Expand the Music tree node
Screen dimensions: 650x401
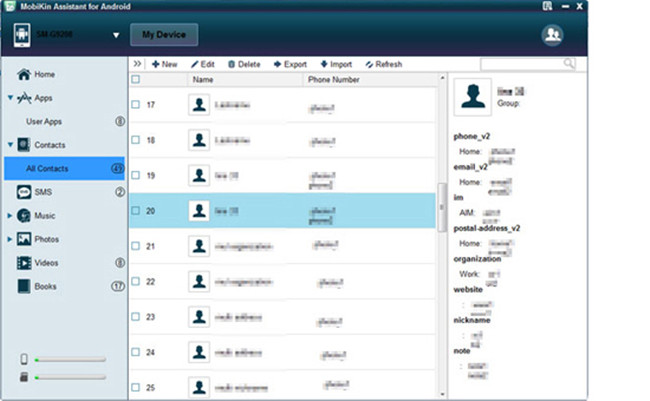(x=10, y=216)
